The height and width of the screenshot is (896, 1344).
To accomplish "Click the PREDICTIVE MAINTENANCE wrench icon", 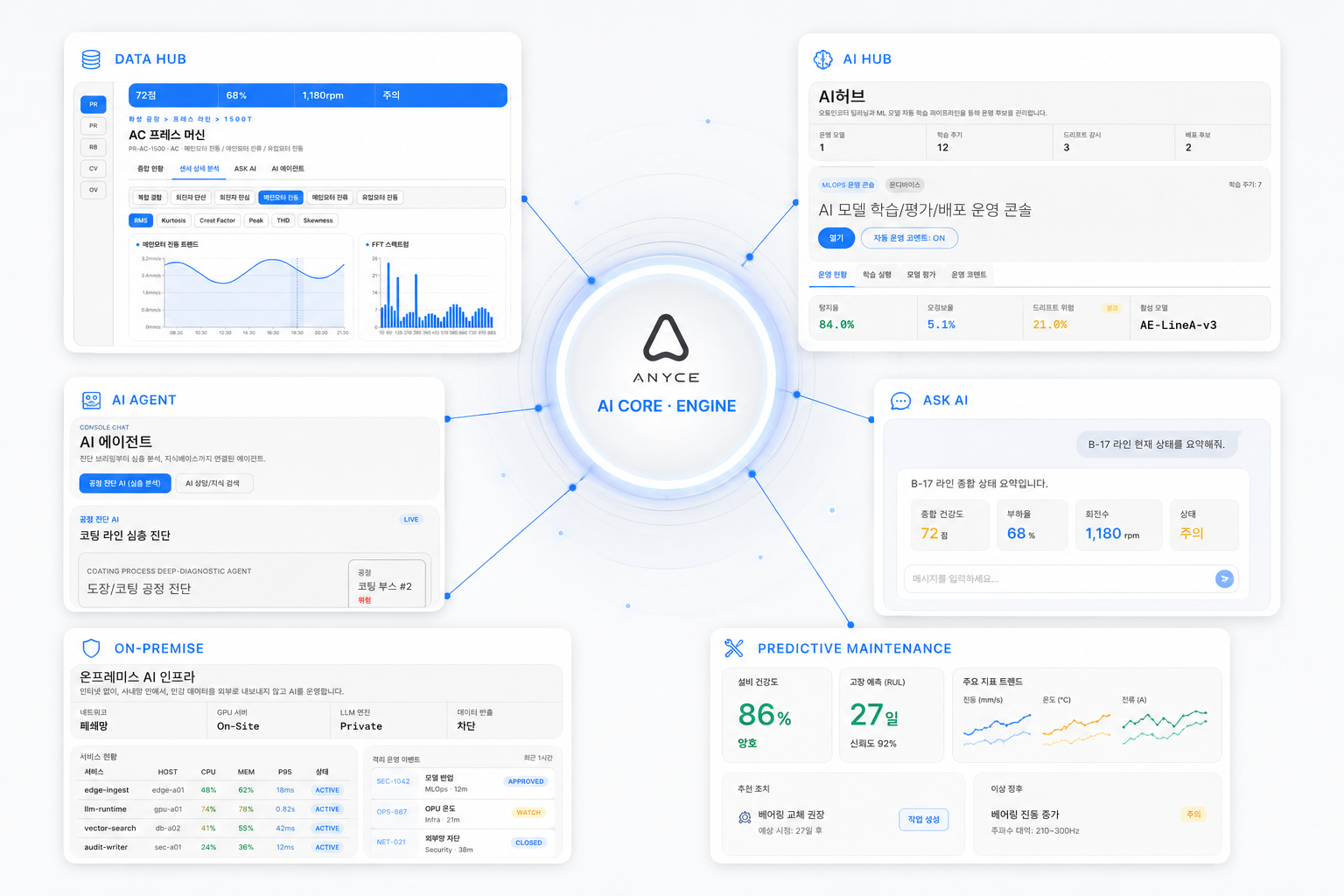I will pyautogui.click(x=734, y=648).
